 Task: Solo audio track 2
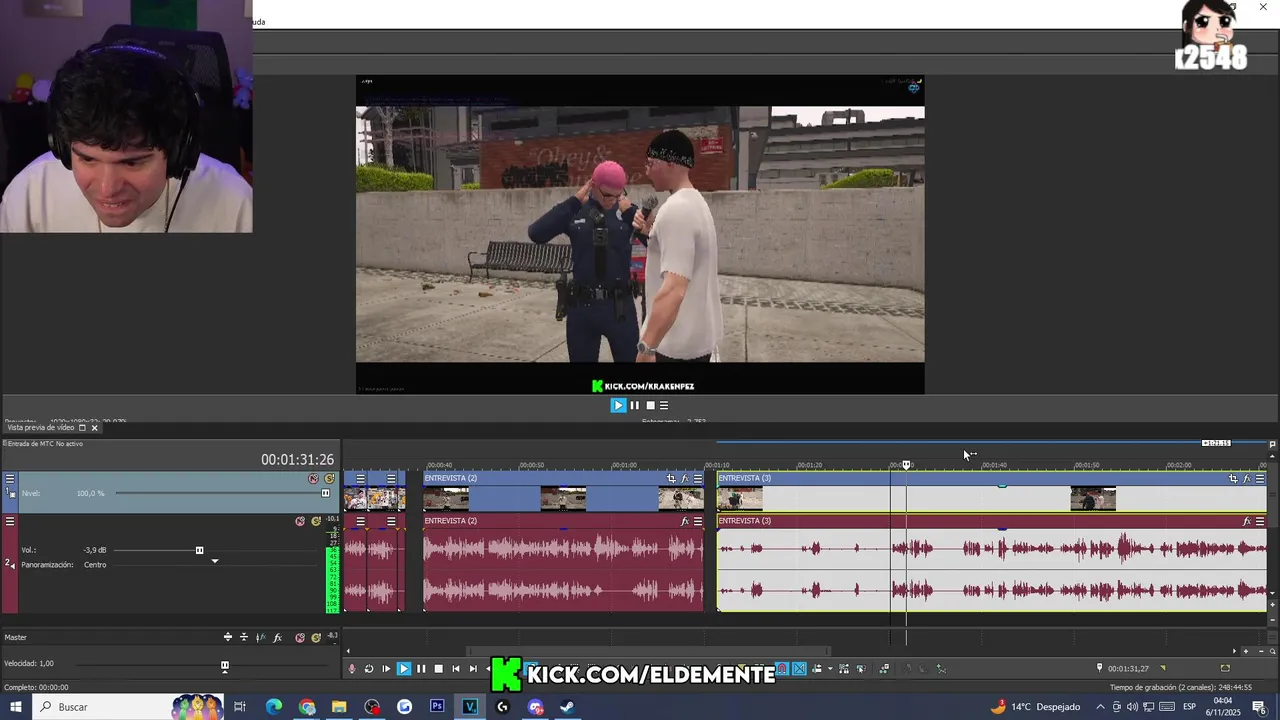316,521
